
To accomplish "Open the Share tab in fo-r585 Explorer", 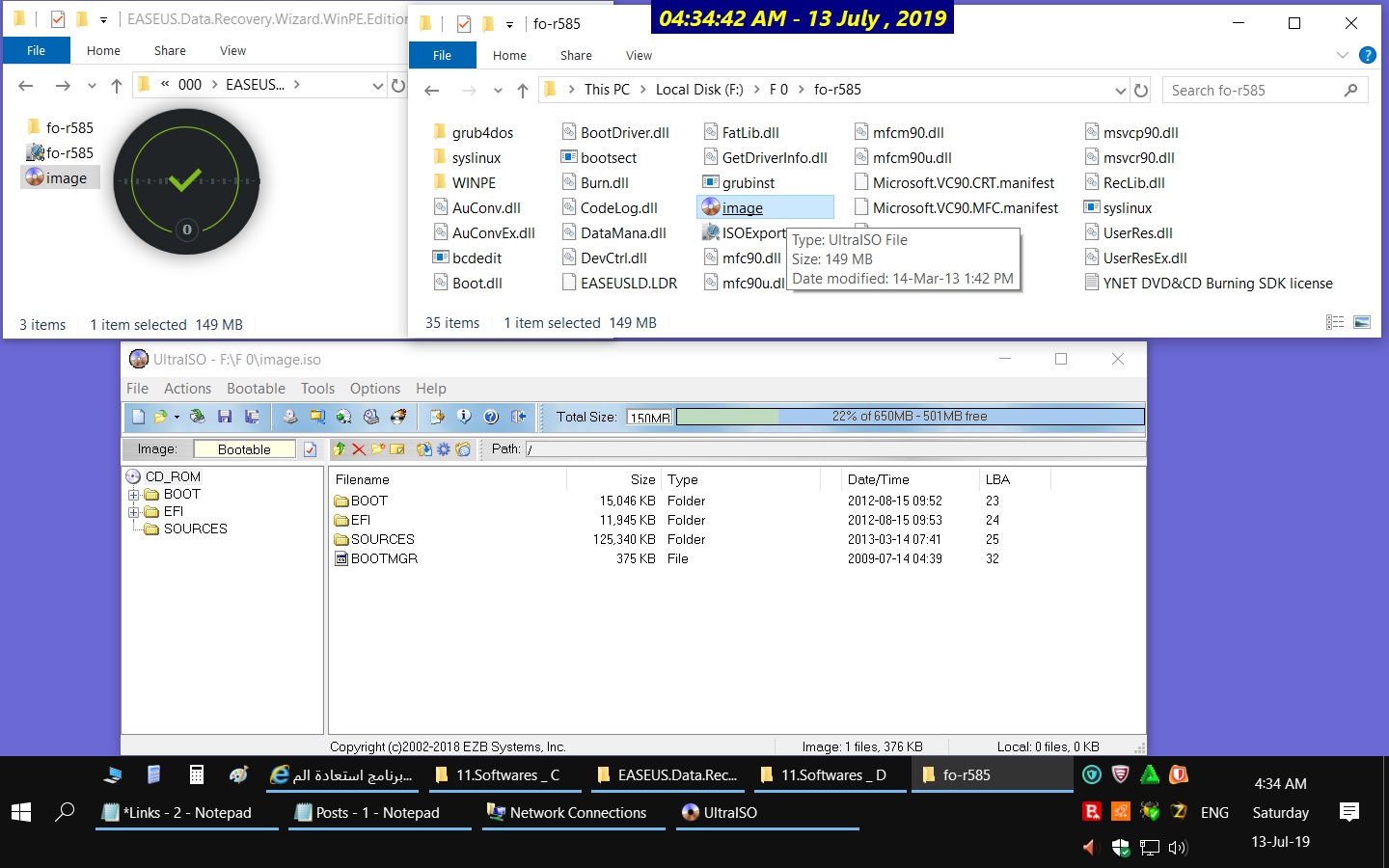I will coord(576,56).
